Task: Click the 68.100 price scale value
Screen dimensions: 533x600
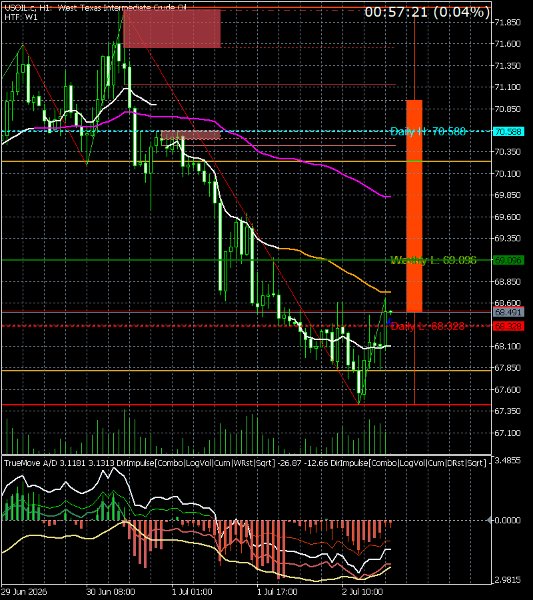Action: pyautogui.click(x=507, y=346)
